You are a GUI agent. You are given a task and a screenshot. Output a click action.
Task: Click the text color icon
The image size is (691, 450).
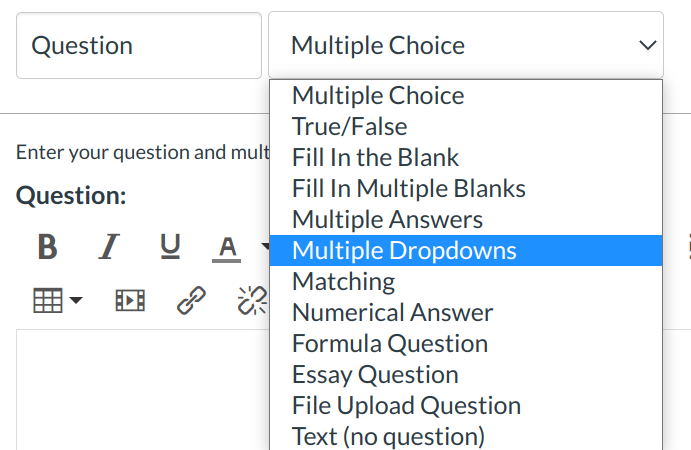click(x=229, y=246)
